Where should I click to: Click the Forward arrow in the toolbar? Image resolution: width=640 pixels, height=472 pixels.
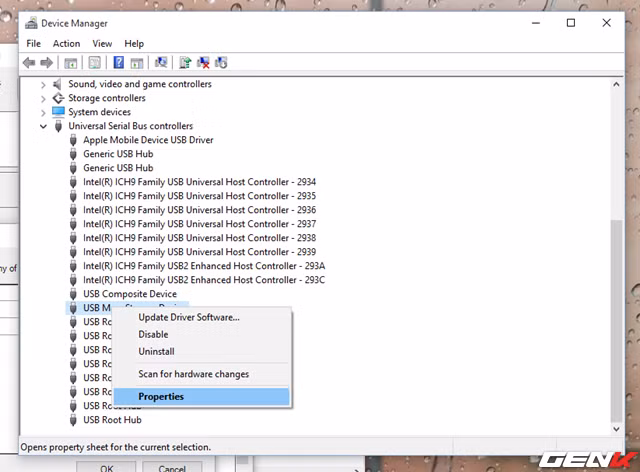click(47, 63)
